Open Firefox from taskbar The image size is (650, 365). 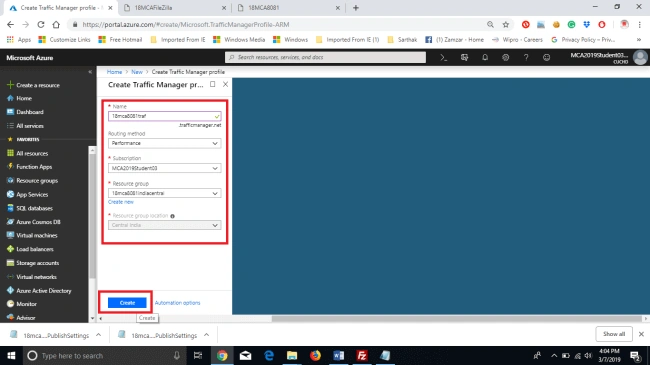pos(315,355)
